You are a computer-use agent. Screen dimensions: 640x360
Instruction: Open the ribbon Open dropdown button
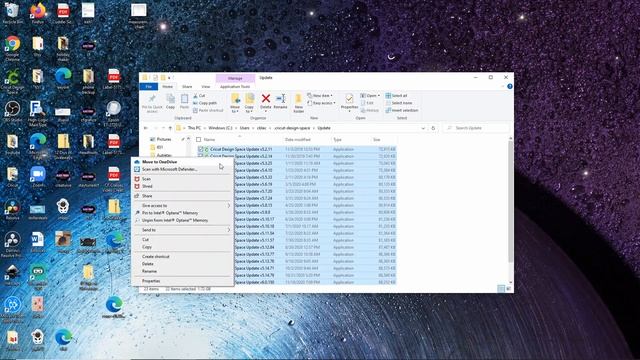click(x=370, y=96)
